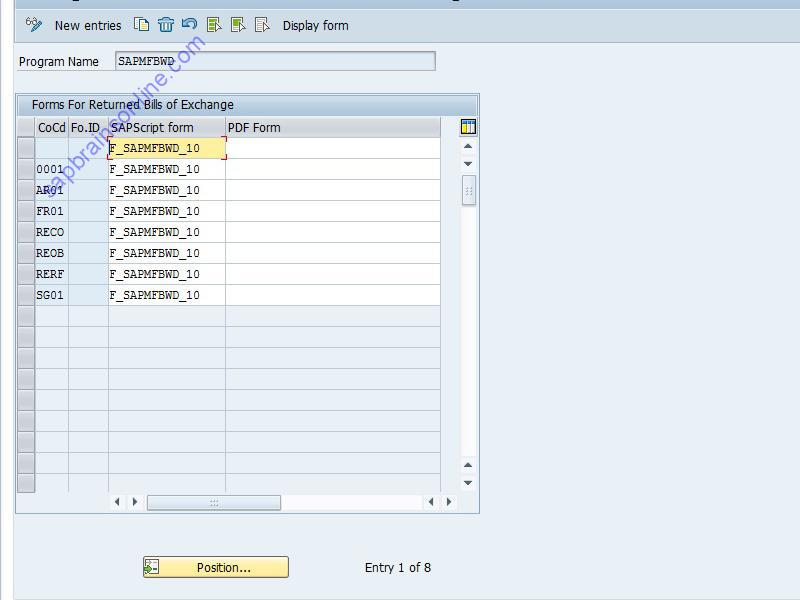Click the company code cell FR01
Viewport: 800px width, 600px height.
(52, 211)
